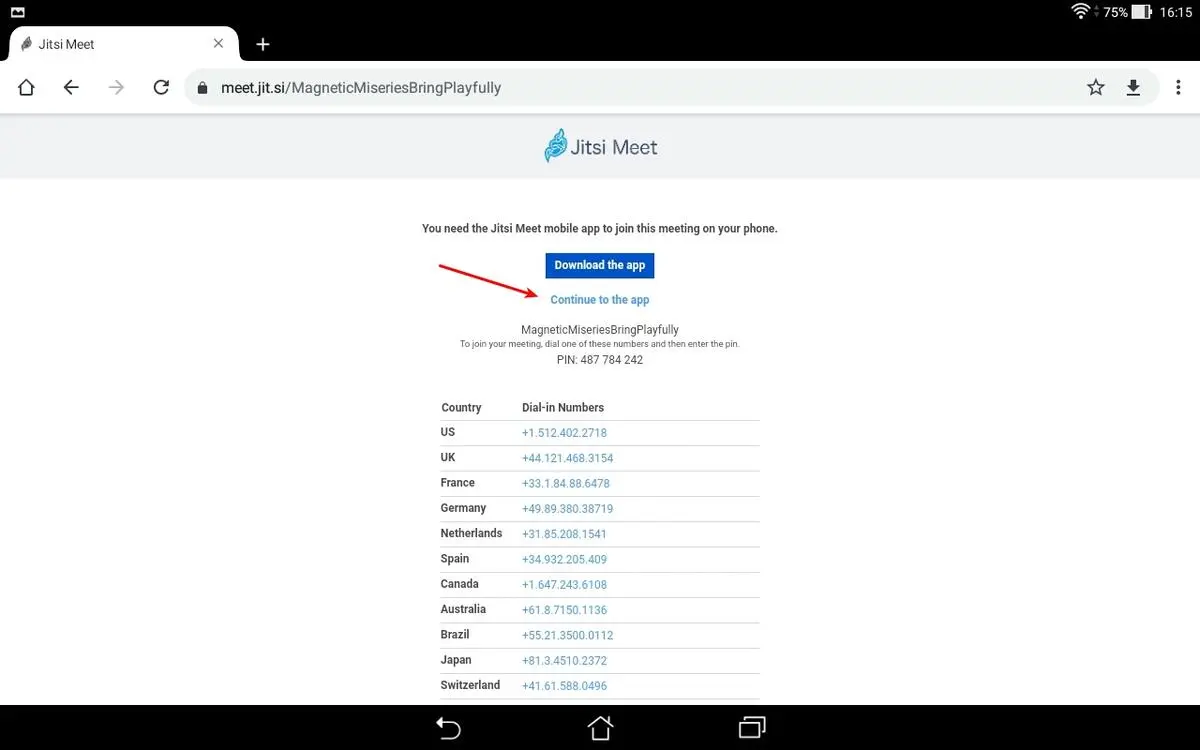The height and width of the screenshot is (750, 1200).
Task: Click the Australia country cell
Action: click(x=463, y=609)
